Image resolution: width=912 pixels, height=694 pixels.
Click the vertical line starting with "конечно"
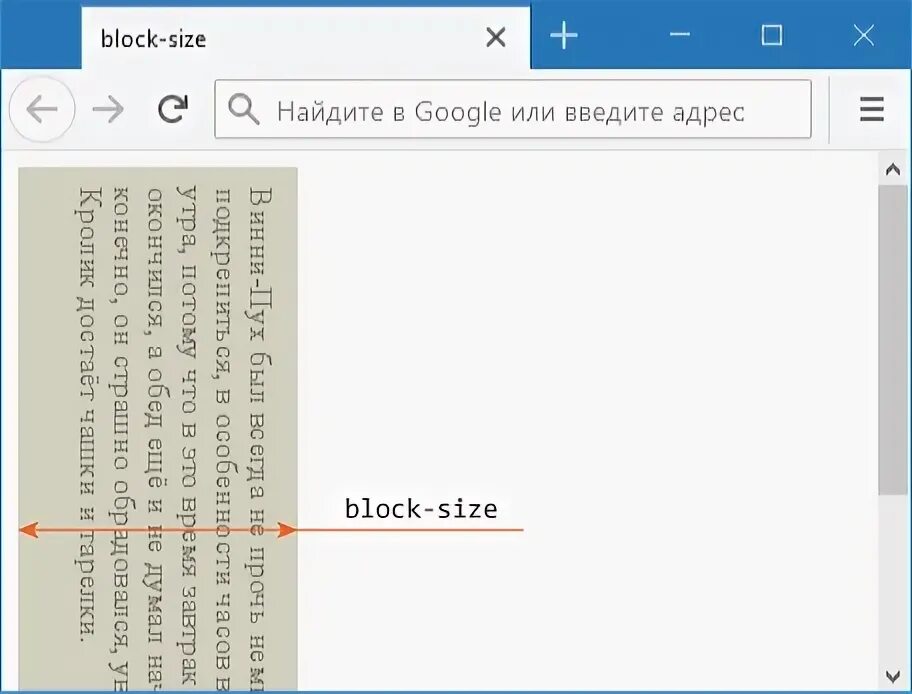pos(120,439)
